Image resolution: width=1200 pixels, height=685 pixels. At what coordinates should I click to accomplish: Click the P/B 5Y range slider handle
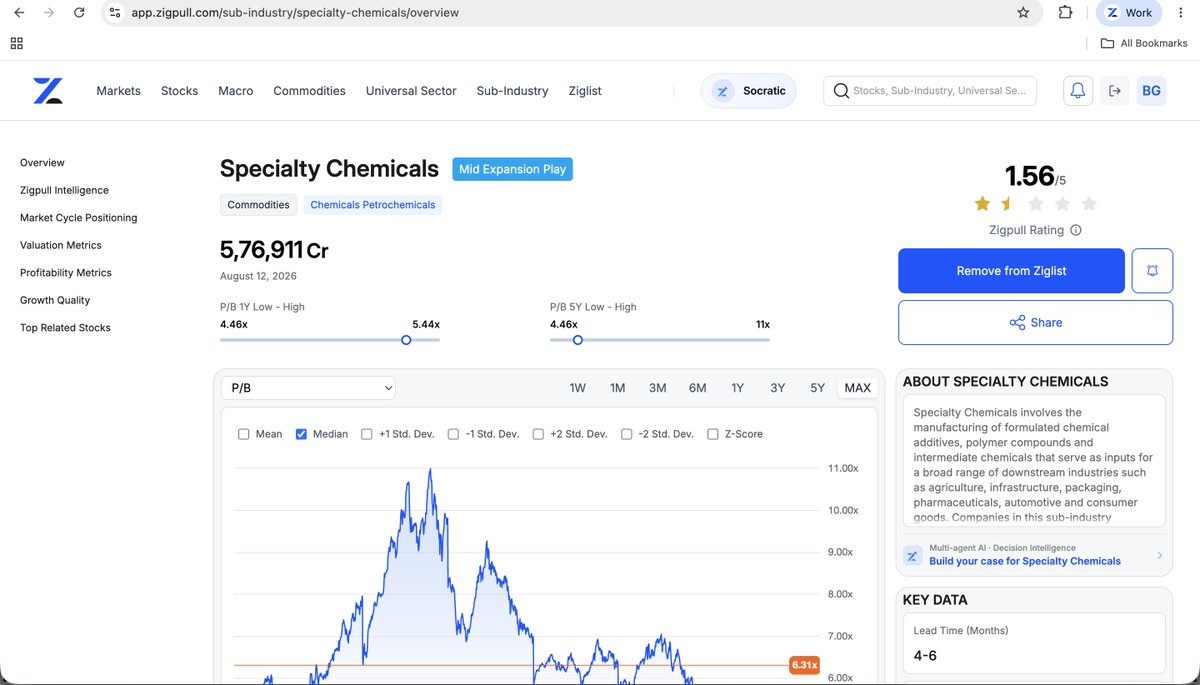click(x=577, y=340)
